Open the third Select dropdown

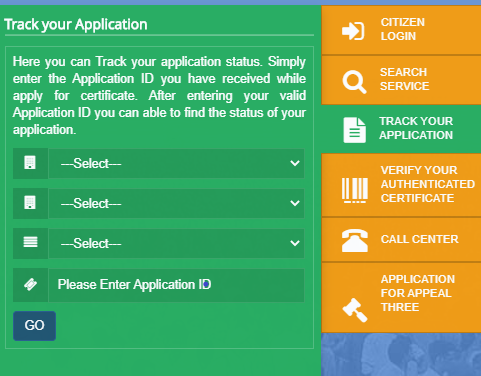click(176, 243)
